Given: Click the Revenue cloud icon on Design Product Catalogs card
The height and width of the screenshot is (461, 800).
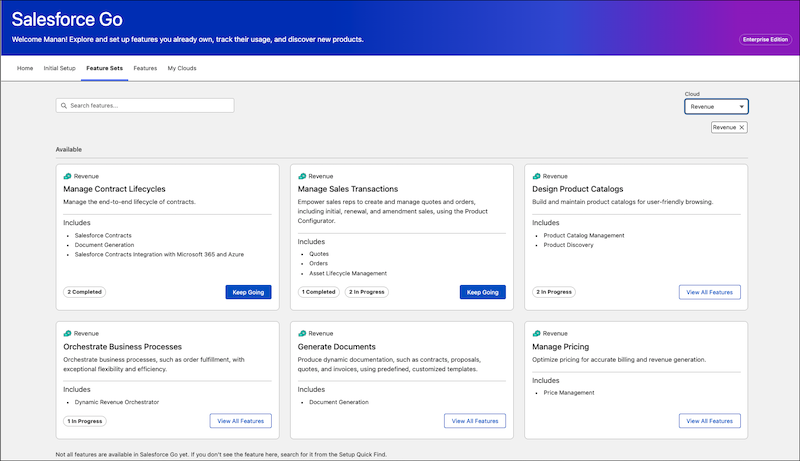Looking at the screenshot, I should 536,176.
